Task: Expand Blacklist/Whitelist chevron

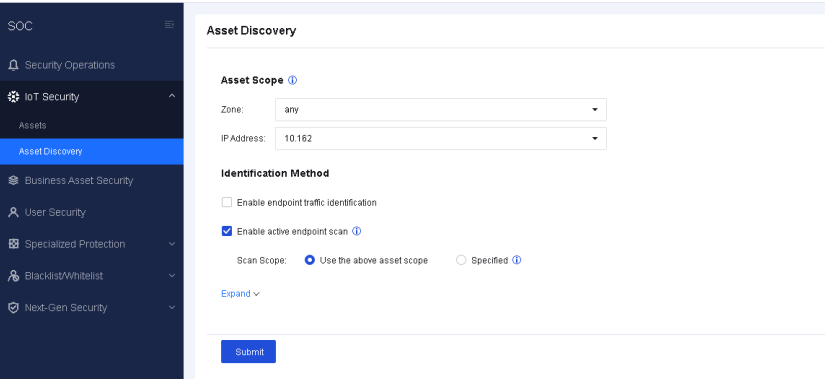Action: 172,275
